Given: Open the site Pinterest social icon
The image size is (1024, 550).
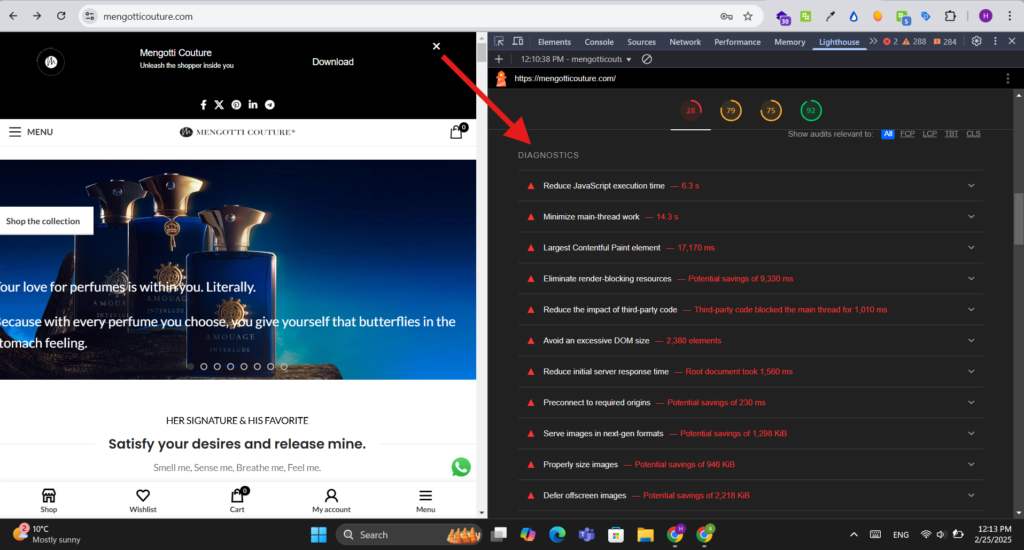Looking at the screenshot, I should (236, 105).
